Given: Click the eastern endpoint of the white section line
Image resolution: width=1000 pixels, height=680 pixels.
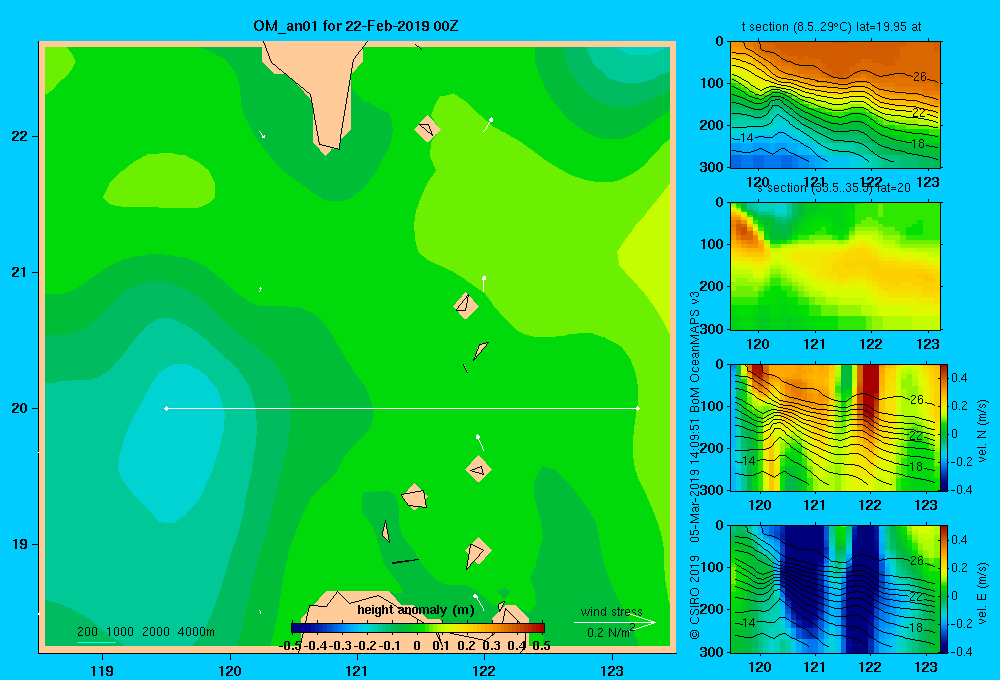Looking at the screenshot, I should tap(637, 408).
